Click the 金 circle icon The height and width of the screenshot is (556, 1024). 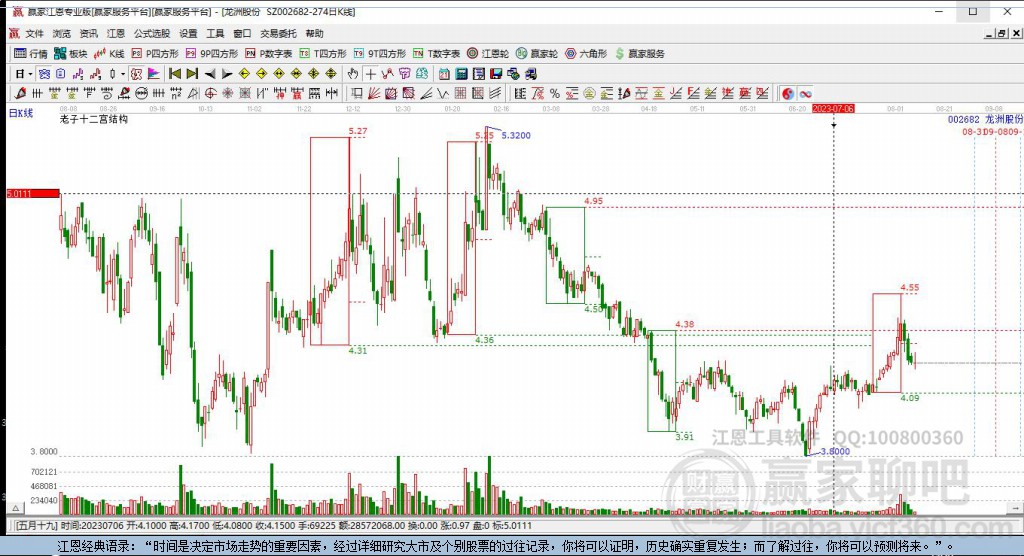click(x=589, y=93)
